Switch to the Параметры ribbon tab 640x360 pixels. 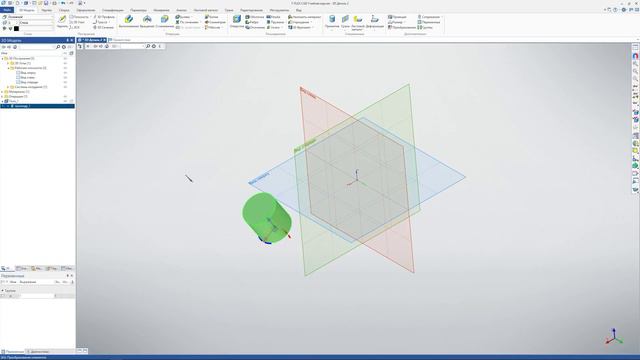click(x=138, y=10)
